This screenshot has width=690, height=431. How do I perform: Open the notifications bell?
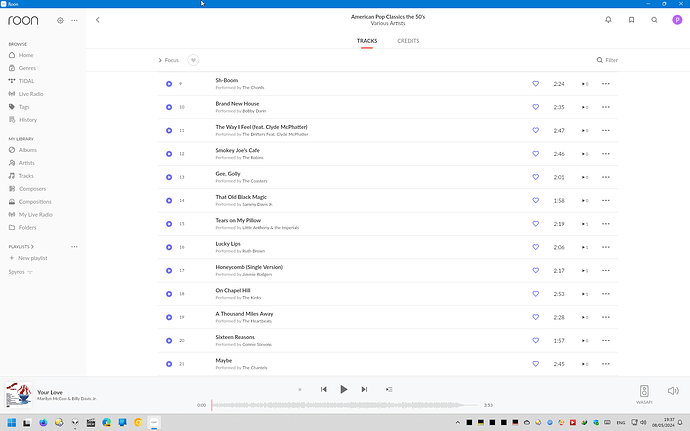[608, 20]
